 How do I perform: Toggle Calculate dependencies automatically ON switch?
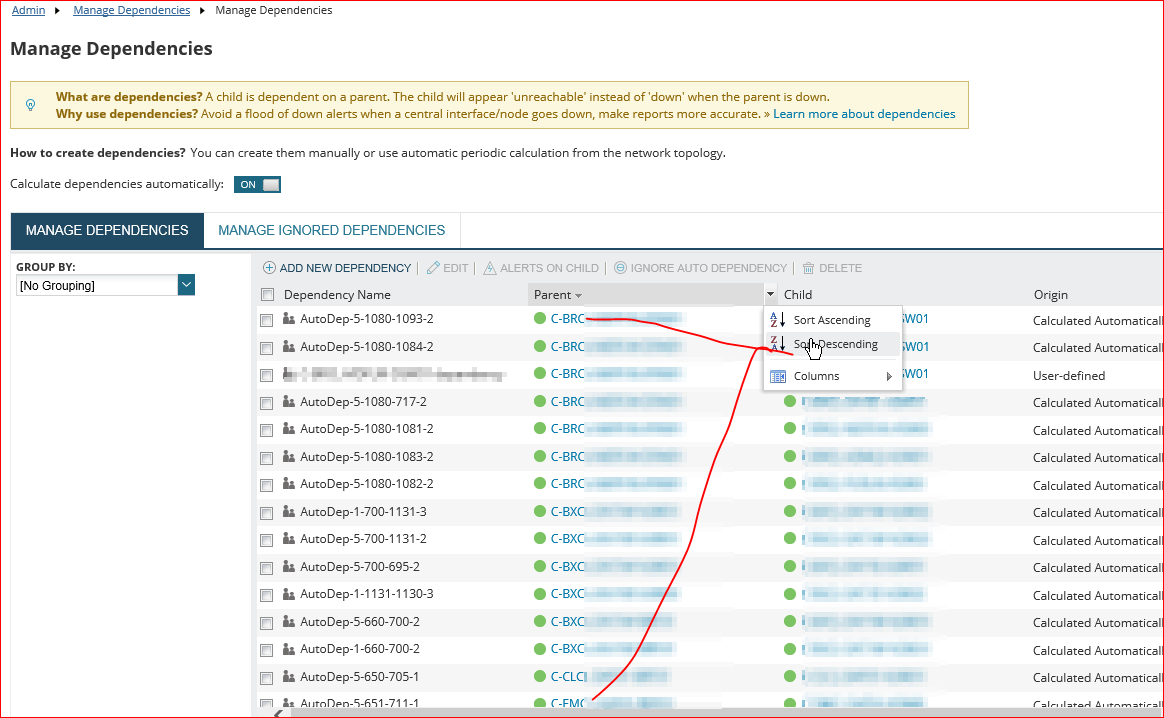coord(258,185)
